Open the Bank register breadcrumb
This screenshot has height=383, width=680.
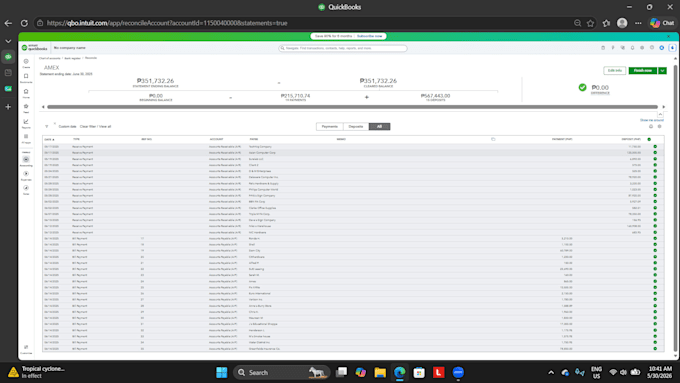click(72, 58)
